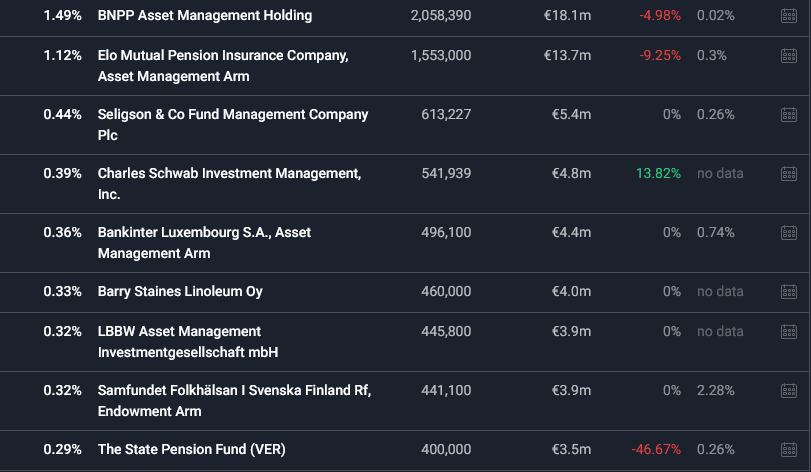811x472 pixels.
Task: Select LBBW Asset Management Investmentgesellschaft name
Action: coord(188,341)
